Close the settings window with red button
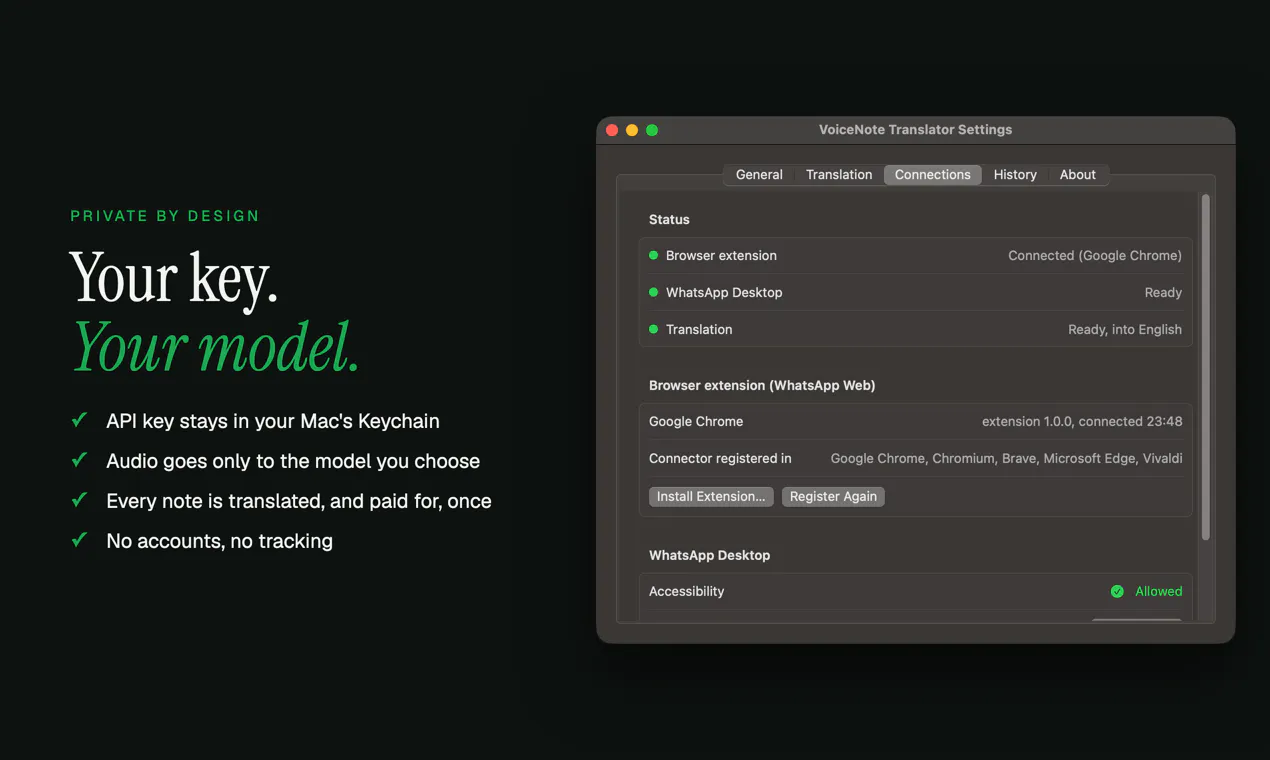The width and height of the screenshot is (1270, 760). [x=612, y=130]
